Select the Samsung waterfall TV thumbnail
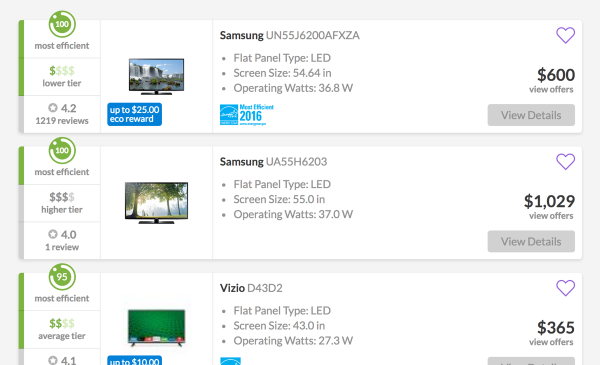 pyautogui.click(x=157, y=77)
